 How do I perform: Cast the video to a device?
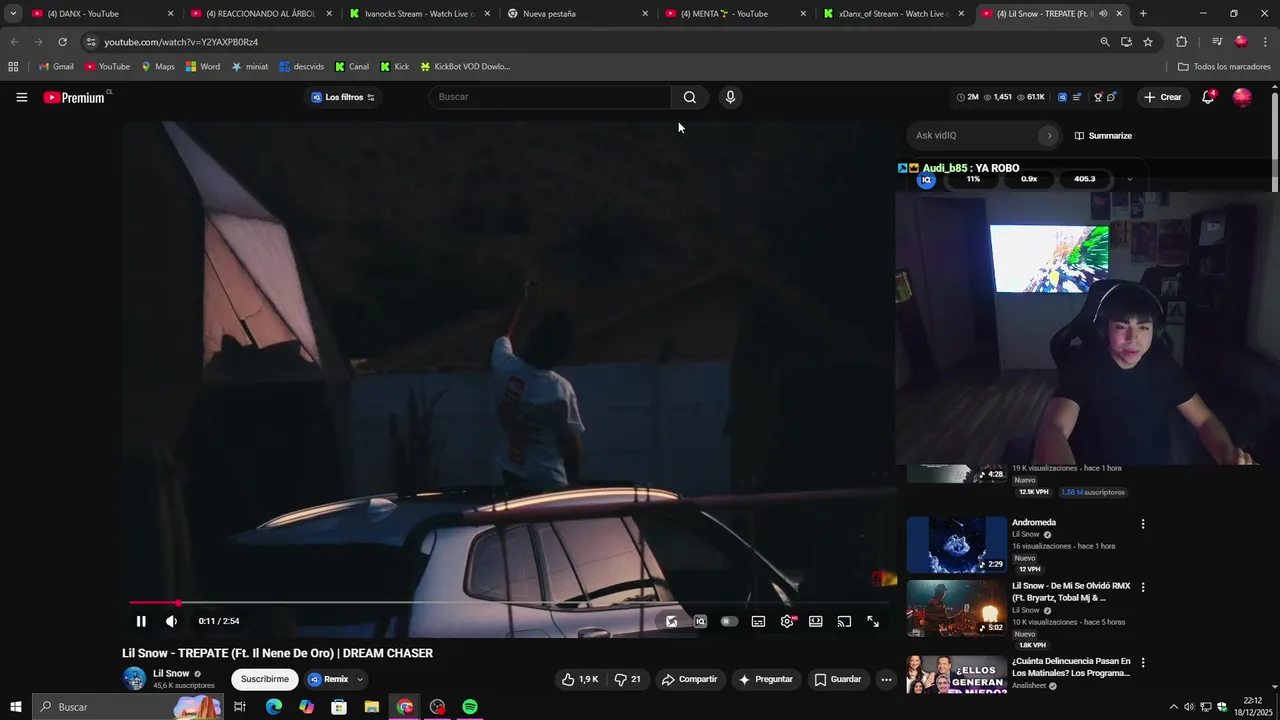844,621
